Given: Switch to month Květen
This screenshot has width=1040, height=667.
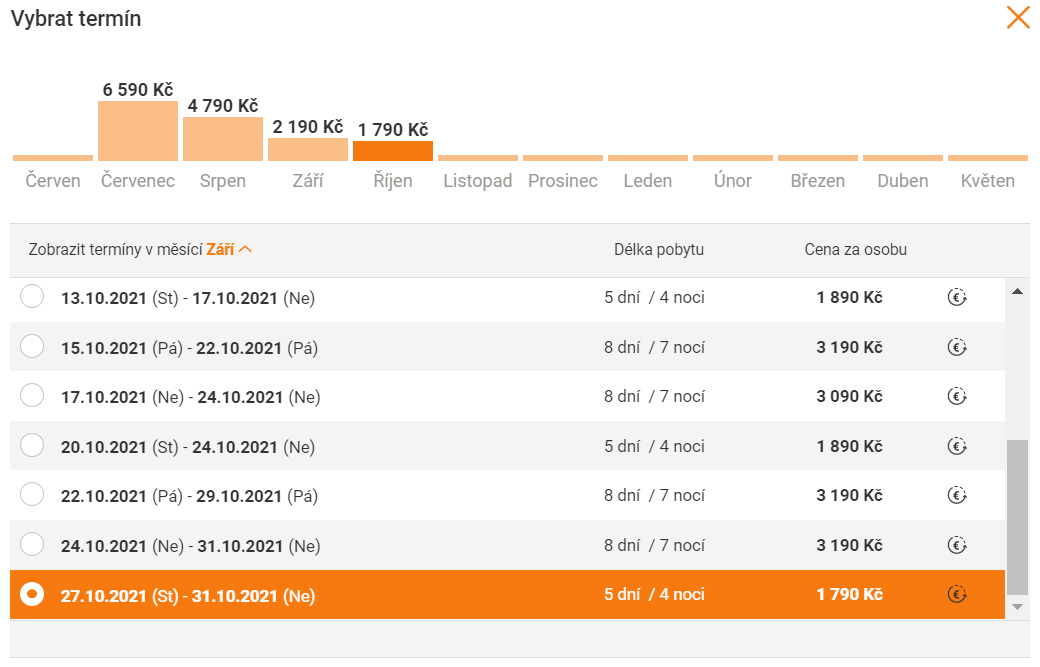Looking at the screenshot, I should click(x=987, y=180).
